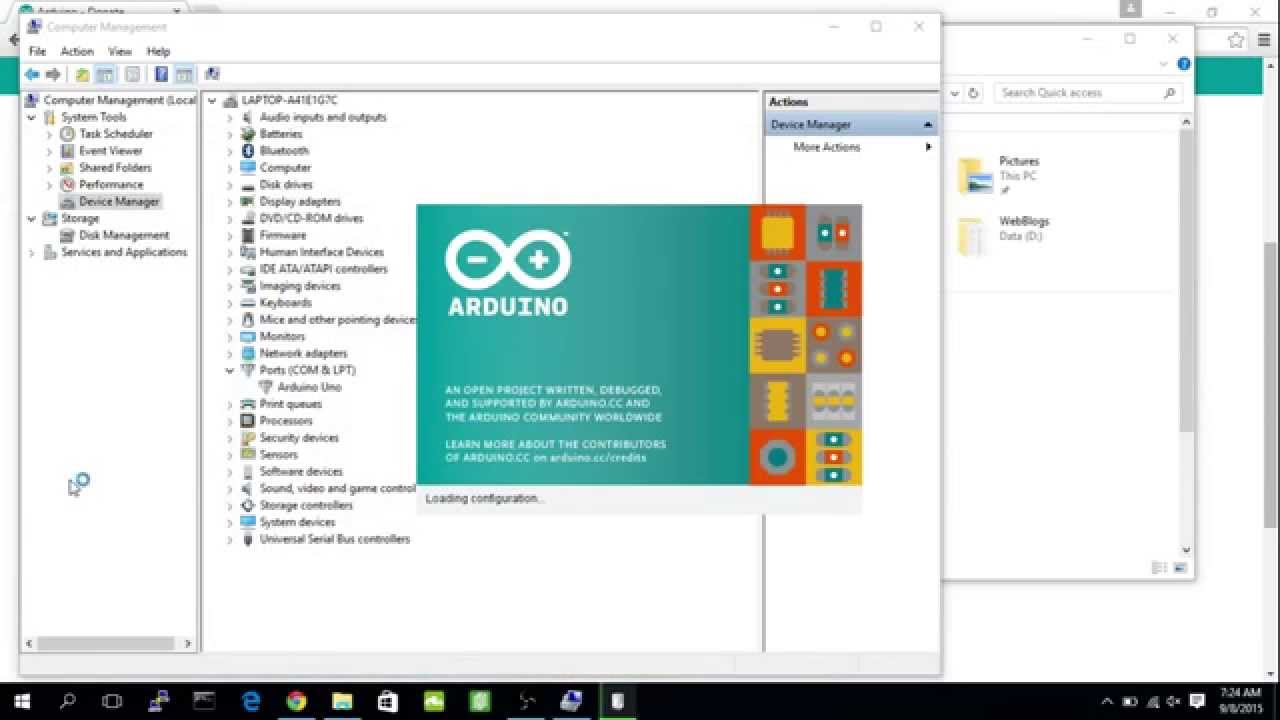Screen dimensions: 1280x720
Task: Select the Arduino Uno device entry
Action: tap(309, 386)
